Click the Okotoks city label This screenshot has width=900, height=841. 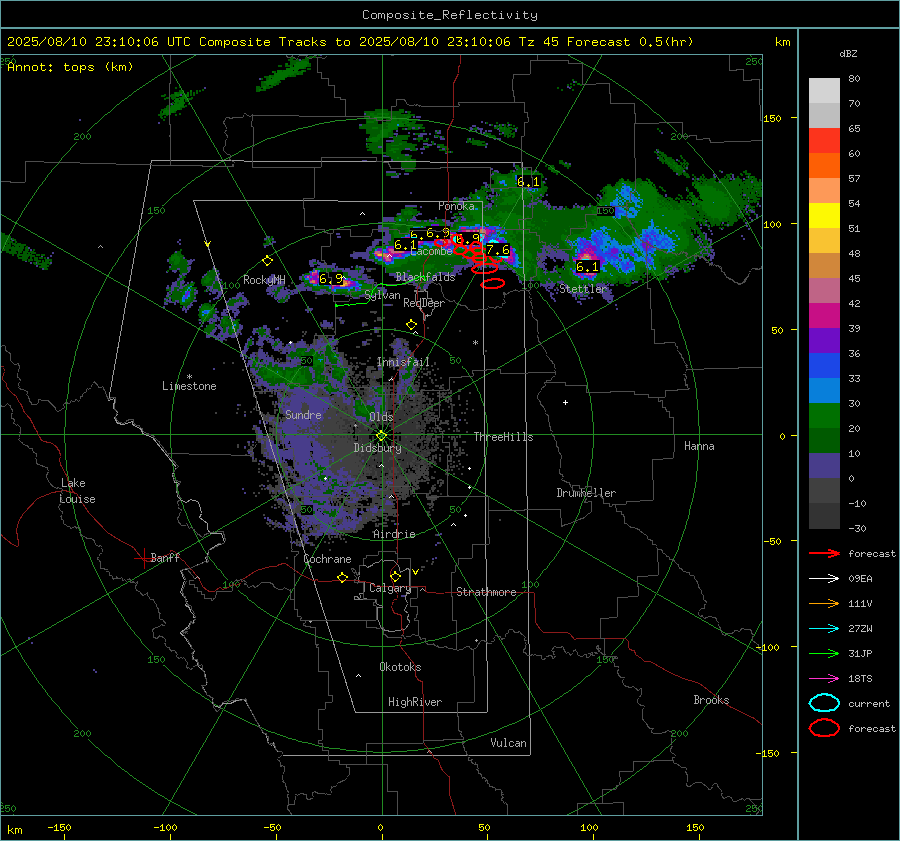(400, 667)
